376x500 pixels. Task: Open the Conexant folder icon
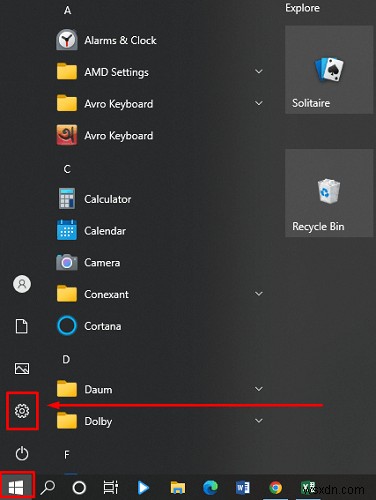click(67, 293)
